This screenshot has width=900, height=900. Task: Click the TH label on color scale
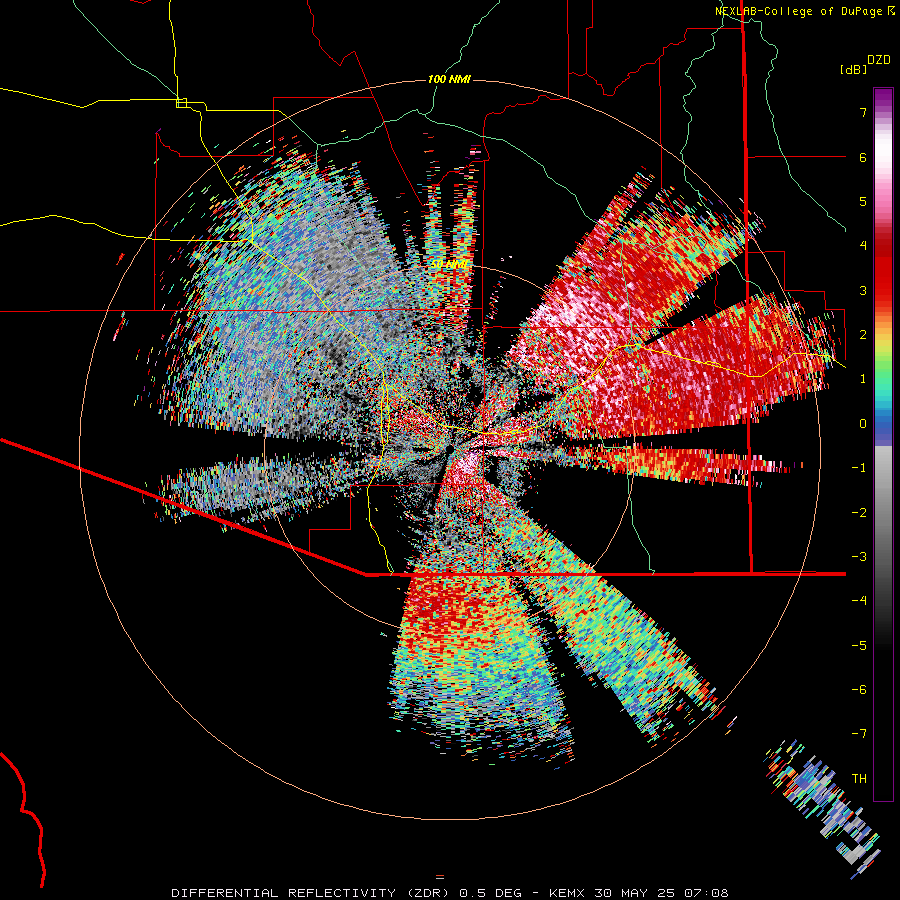tap(859, 779)
